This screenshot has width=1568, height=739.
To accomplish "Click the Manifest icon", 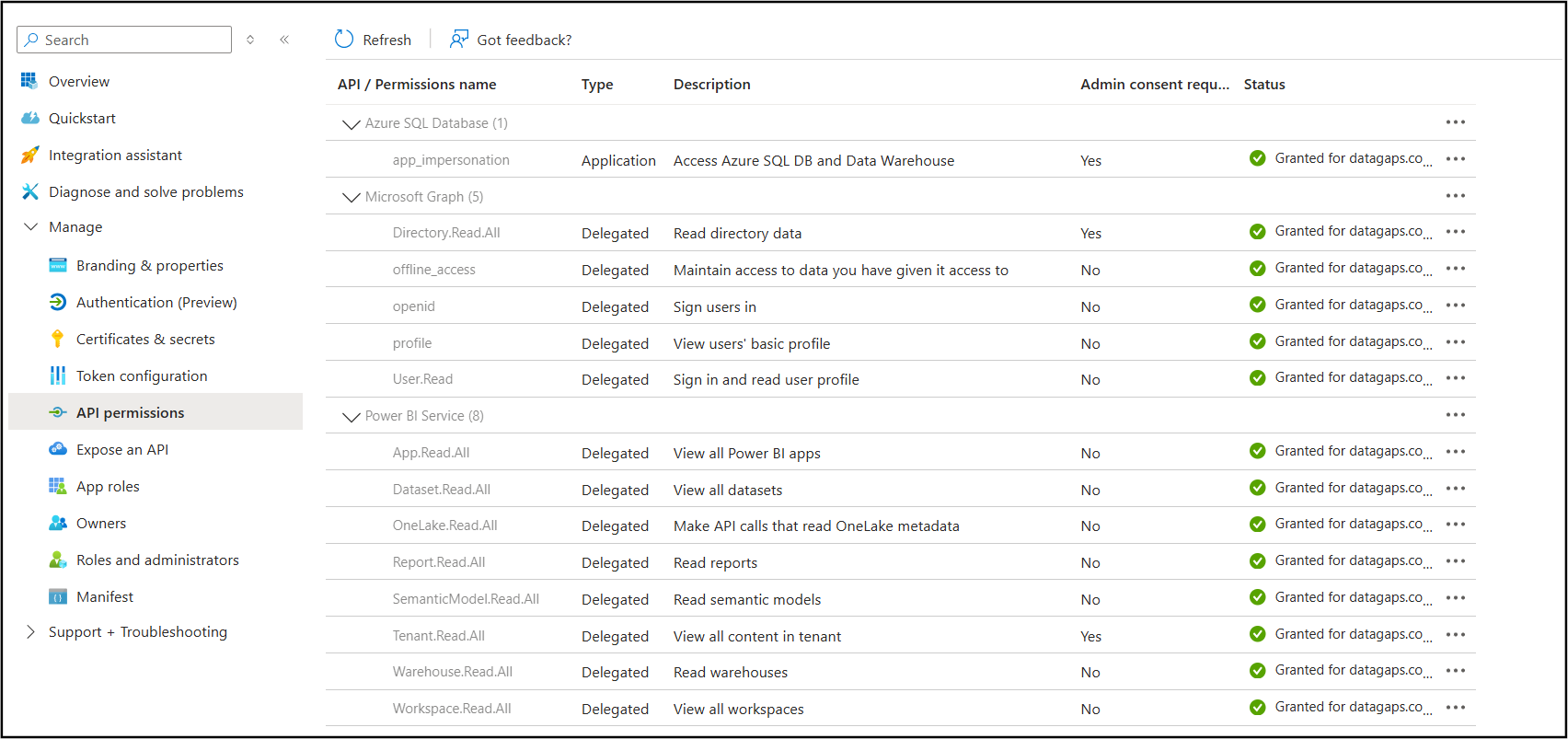I will (x=58, y=596).
